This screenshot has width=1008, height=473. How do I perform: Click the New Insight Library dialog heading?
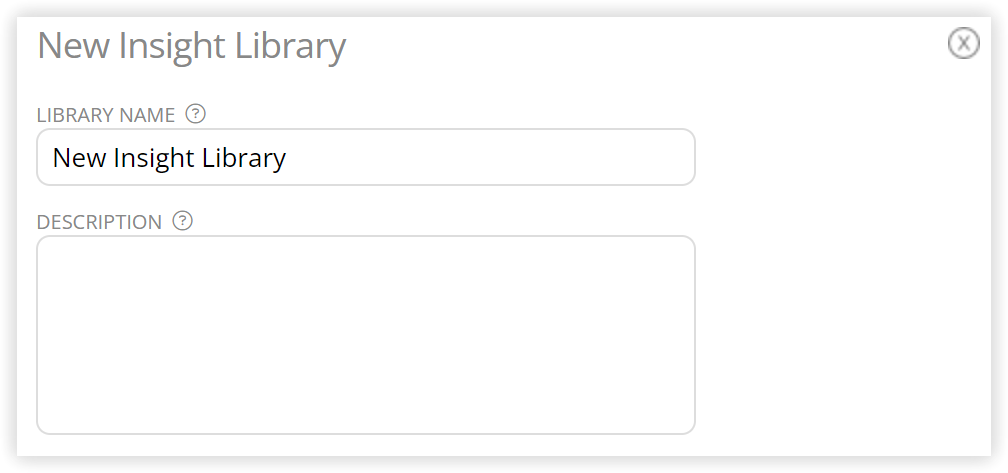click(192, 46)
